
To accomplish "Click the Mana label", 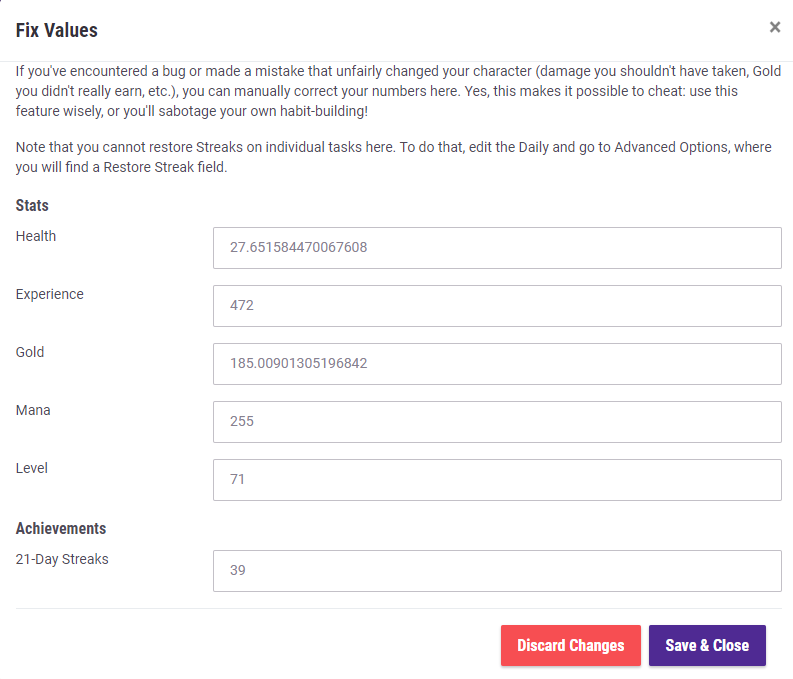I will 33,411.
